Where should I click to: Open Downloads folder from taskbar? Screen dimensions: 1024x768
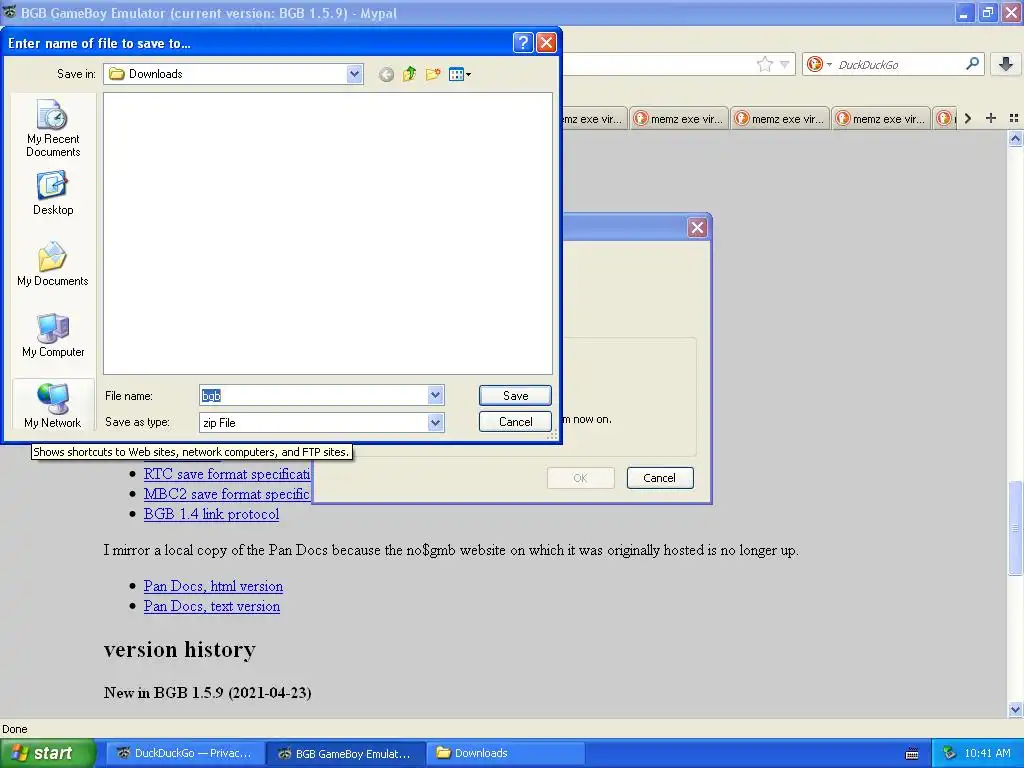(506, 754)
